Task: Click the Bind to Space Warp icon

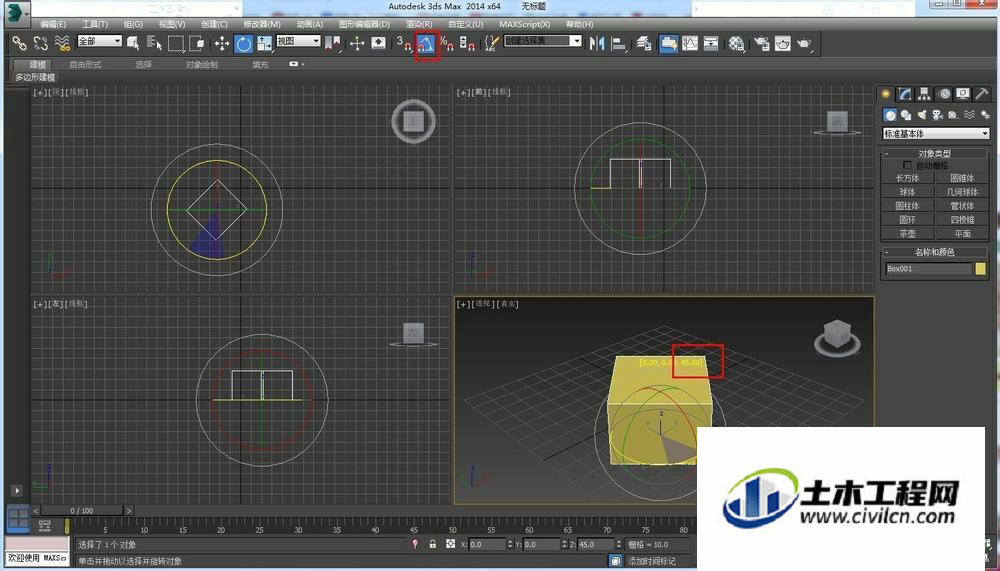Action: (62, 43)
